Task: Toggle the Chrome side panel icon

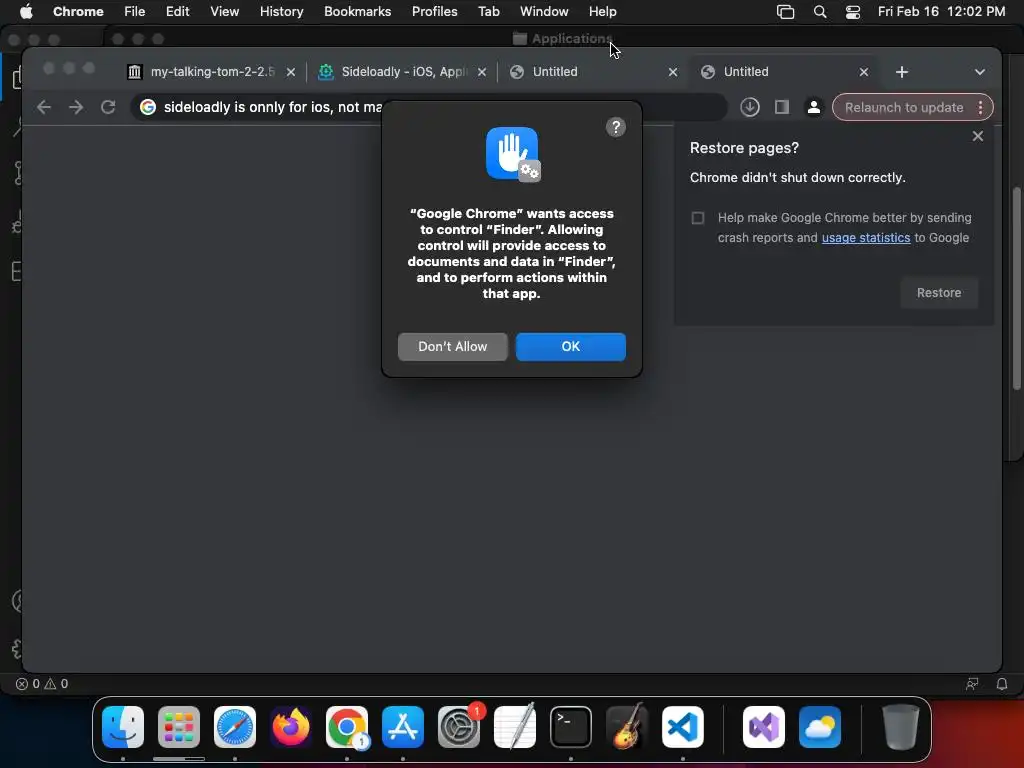Action: pos(782,107)
